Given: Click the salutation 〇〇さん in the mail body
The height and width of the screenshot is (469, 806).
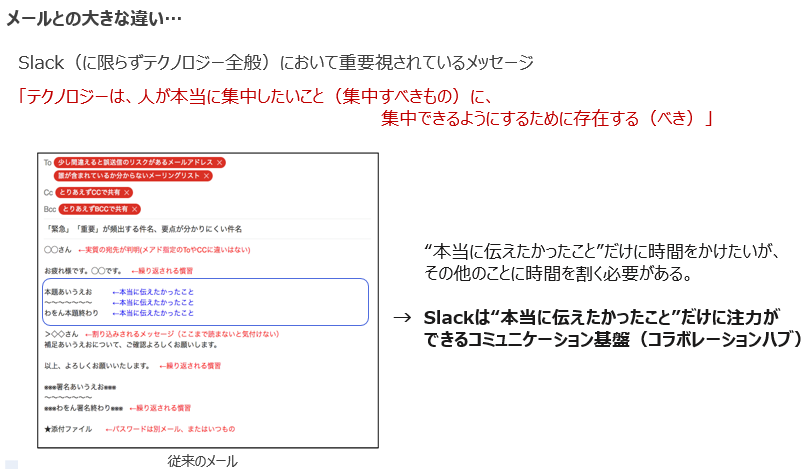Looking at the screenshot, I should click(58, 250).
